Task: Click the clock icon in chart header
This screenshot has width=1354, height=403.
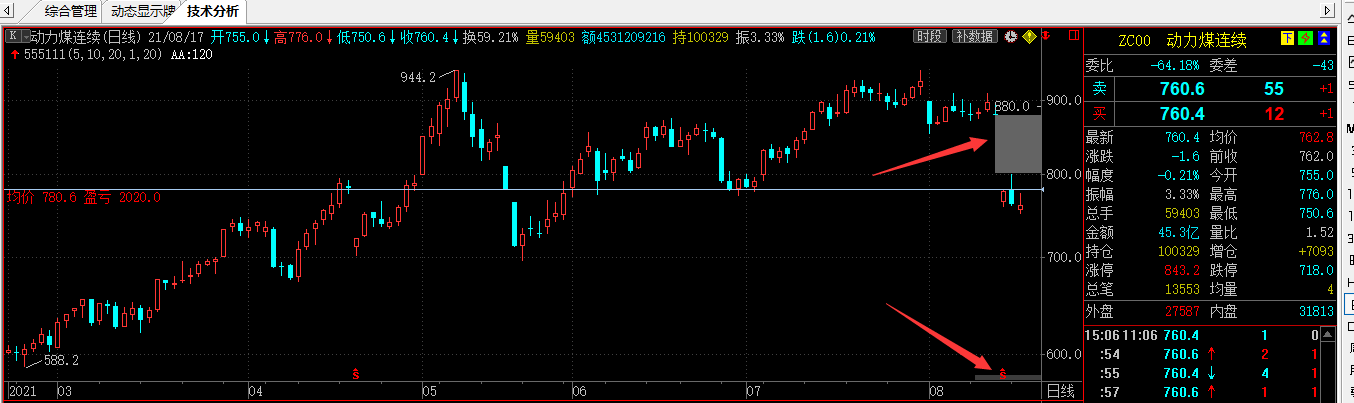Action: 1010,36
